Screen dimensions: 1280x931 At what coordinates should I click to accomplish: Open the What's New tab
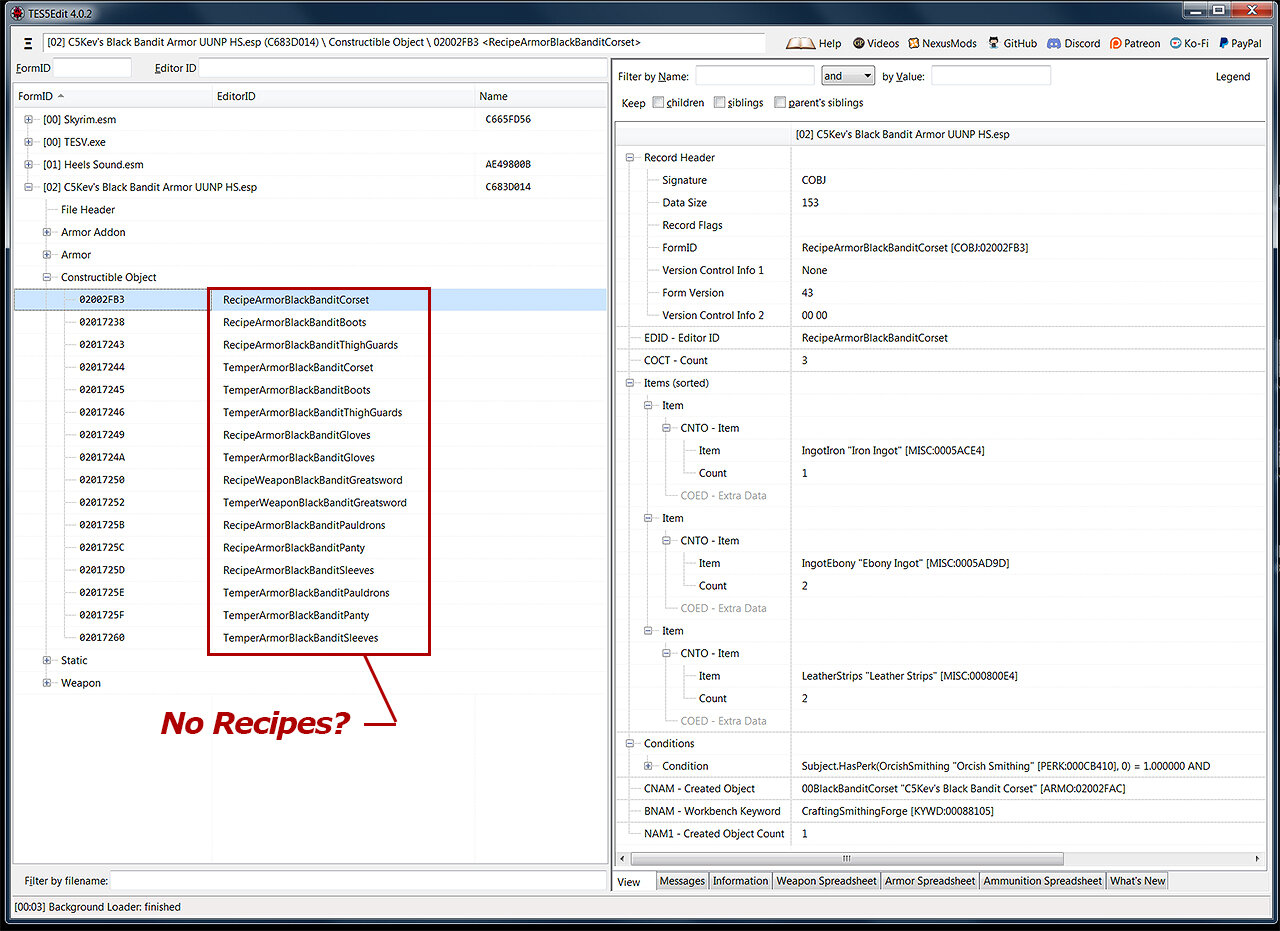click(x=1138, y=881)
